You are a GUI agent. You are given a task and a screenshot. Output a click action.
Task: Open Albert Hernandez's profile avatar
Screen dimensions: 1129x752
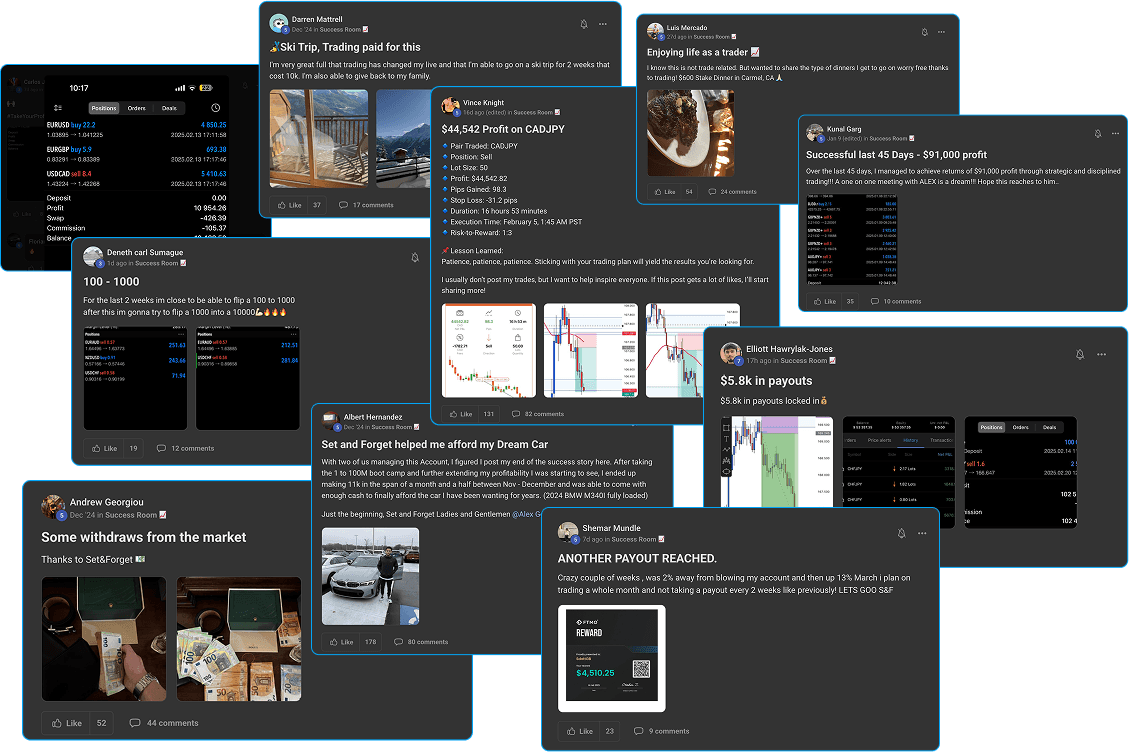(x=330, y=421)
